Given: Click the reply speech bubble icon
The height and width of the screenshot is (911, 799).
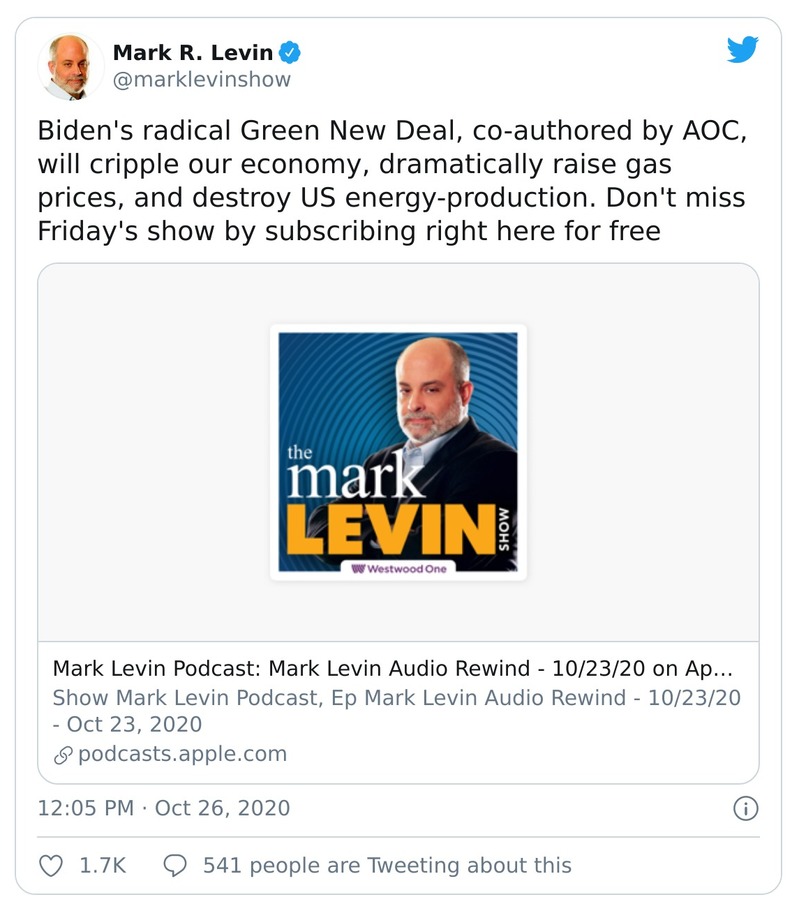Looking at the screenshot, I should coord(176,865).
